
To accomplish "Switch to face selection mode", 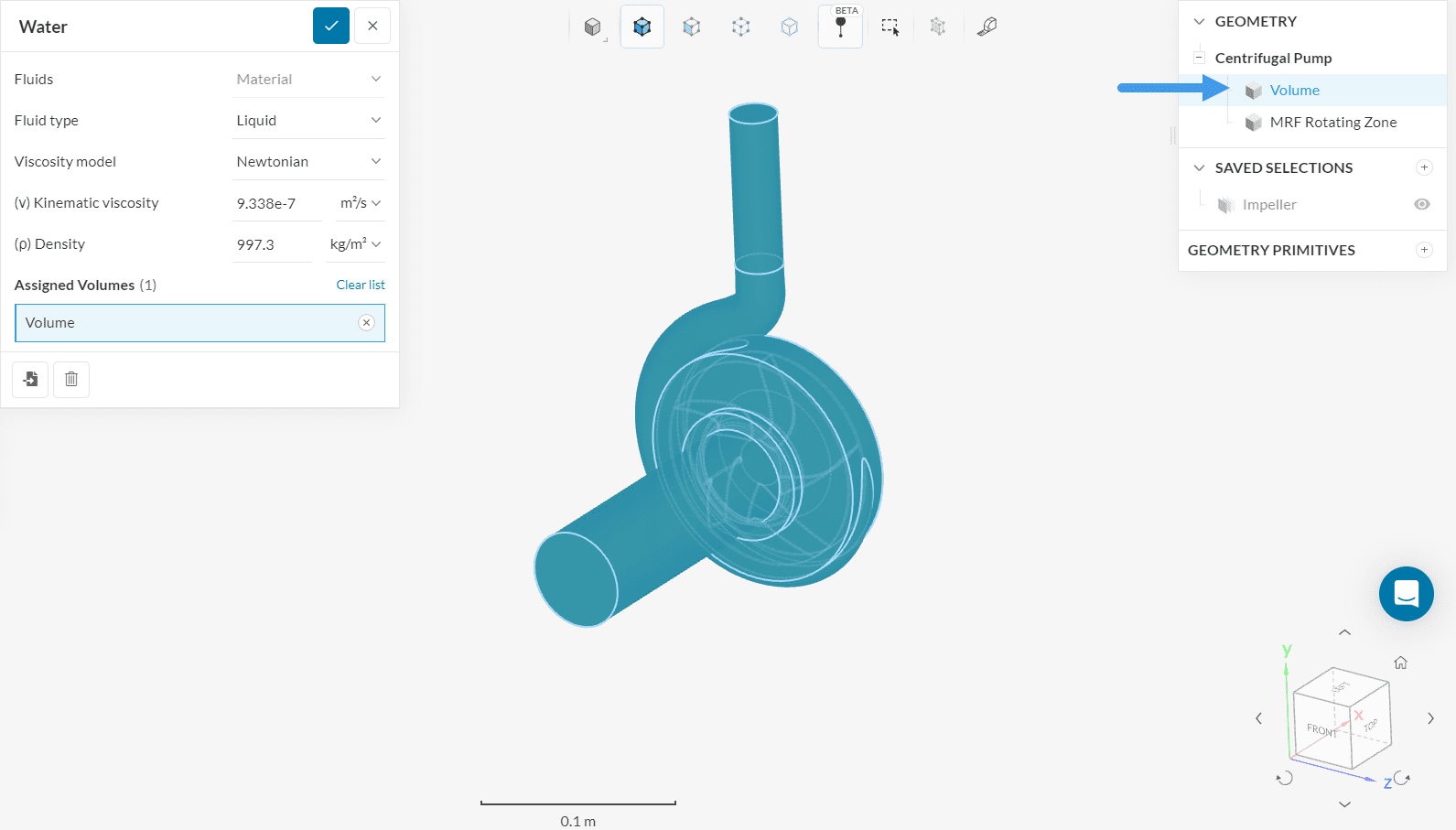I will point(692,27).
